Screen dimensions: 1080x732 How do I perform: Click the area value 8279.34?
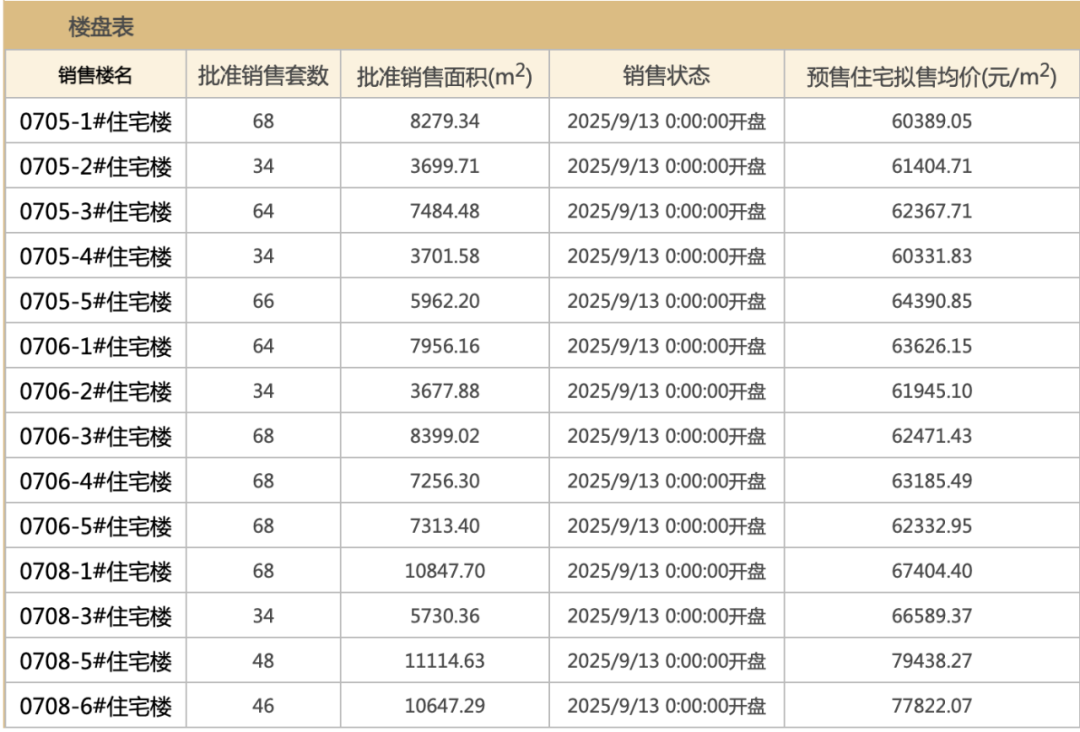(x=444, y=122)
